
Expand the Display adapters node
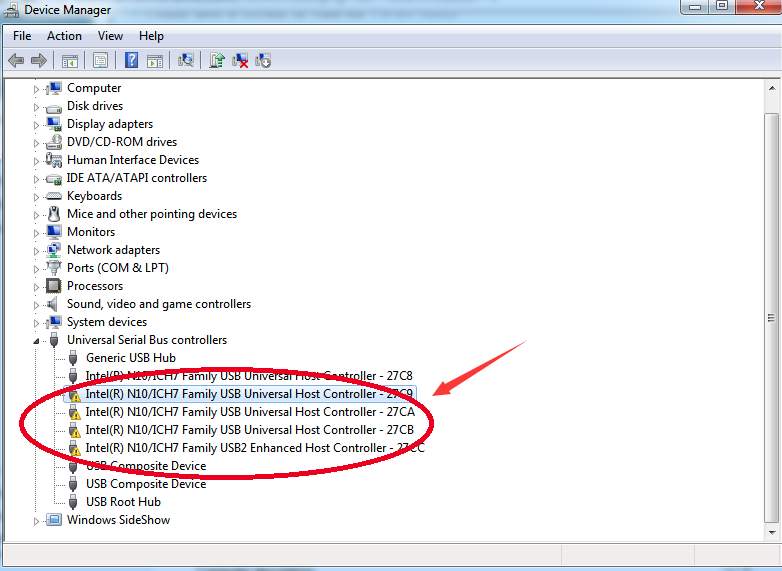pos(38,124)
